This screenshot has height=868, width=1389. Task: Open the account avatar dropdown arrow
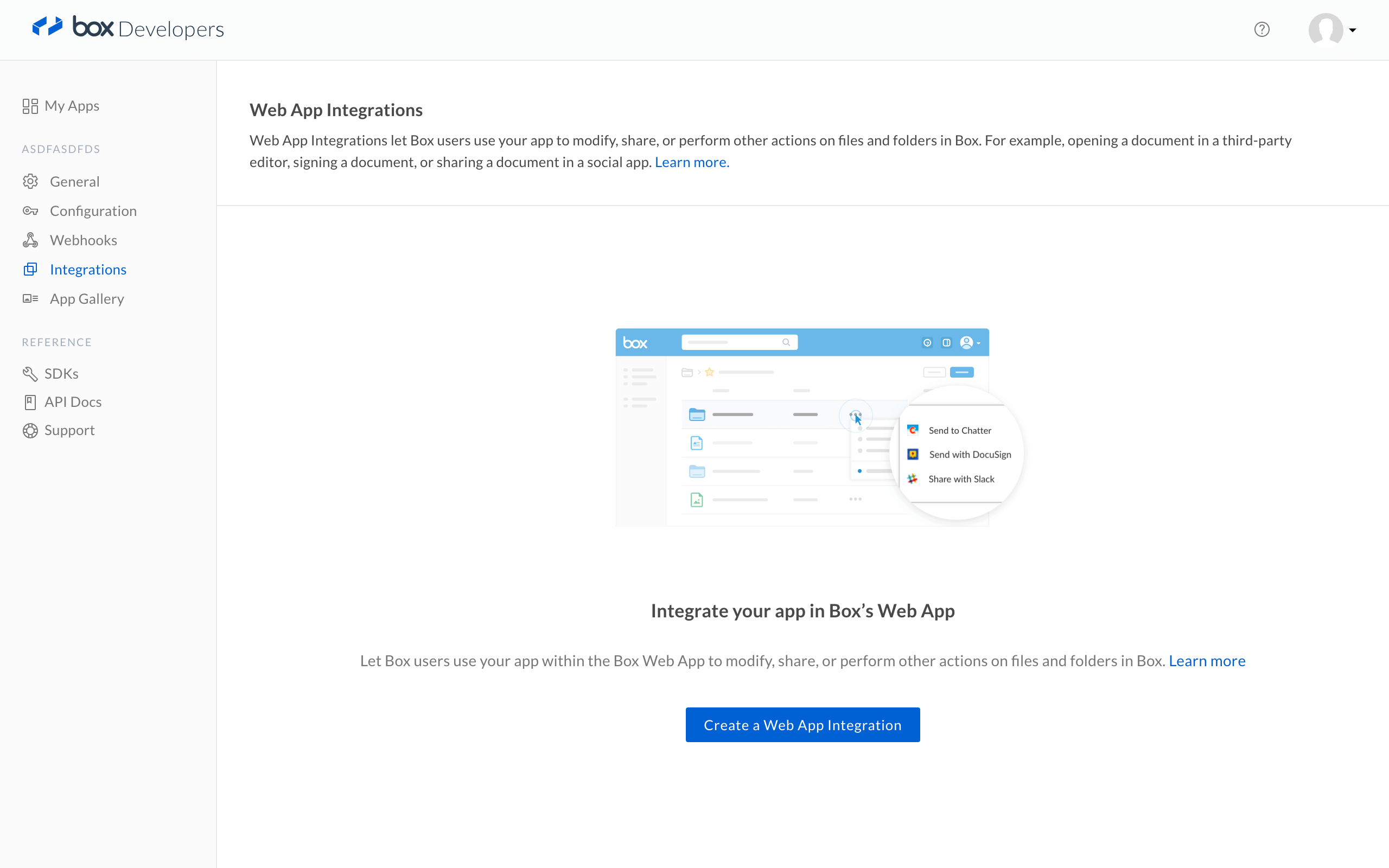pyautogui.click(x=1353, y=30)
